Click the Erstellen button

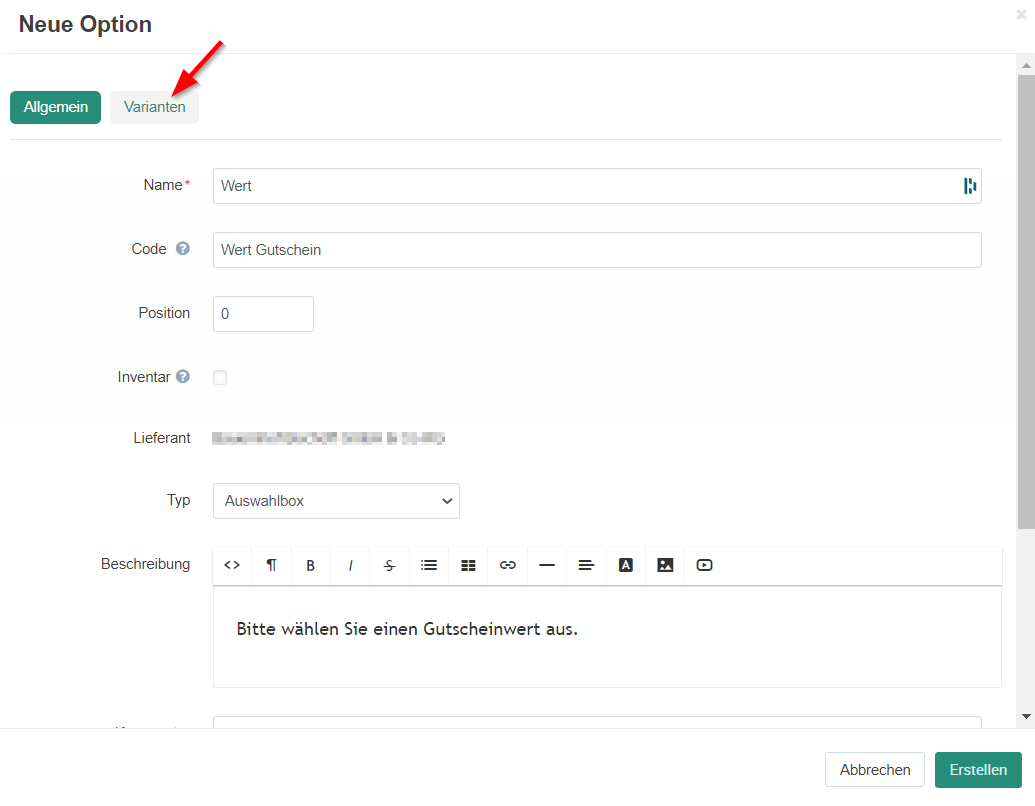(978, 770)
